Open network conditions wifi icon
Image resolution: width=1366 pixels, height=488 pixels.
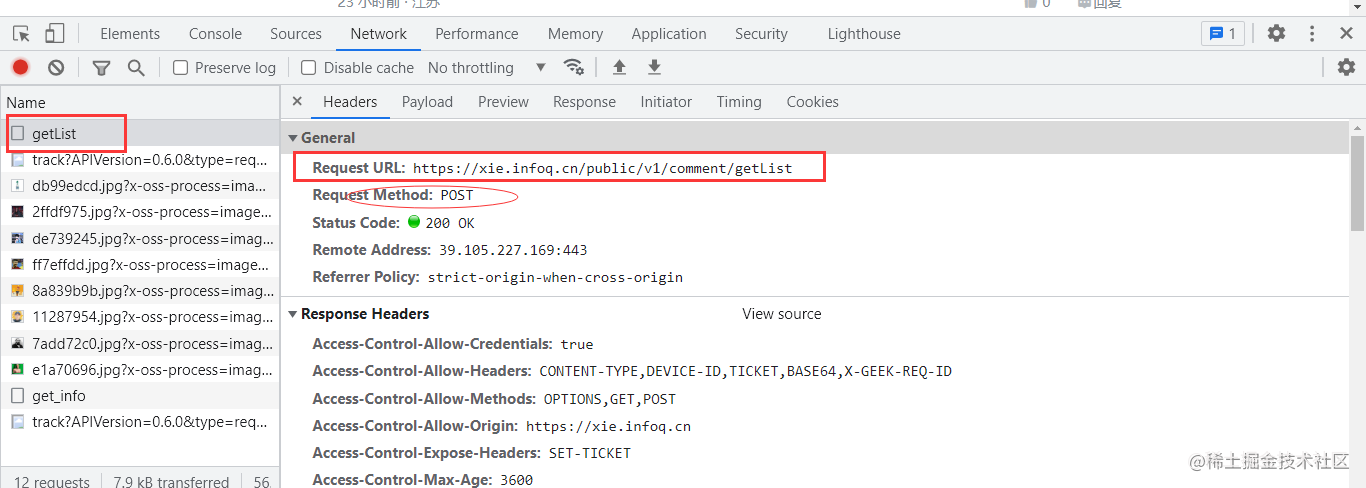click(574, 68)
